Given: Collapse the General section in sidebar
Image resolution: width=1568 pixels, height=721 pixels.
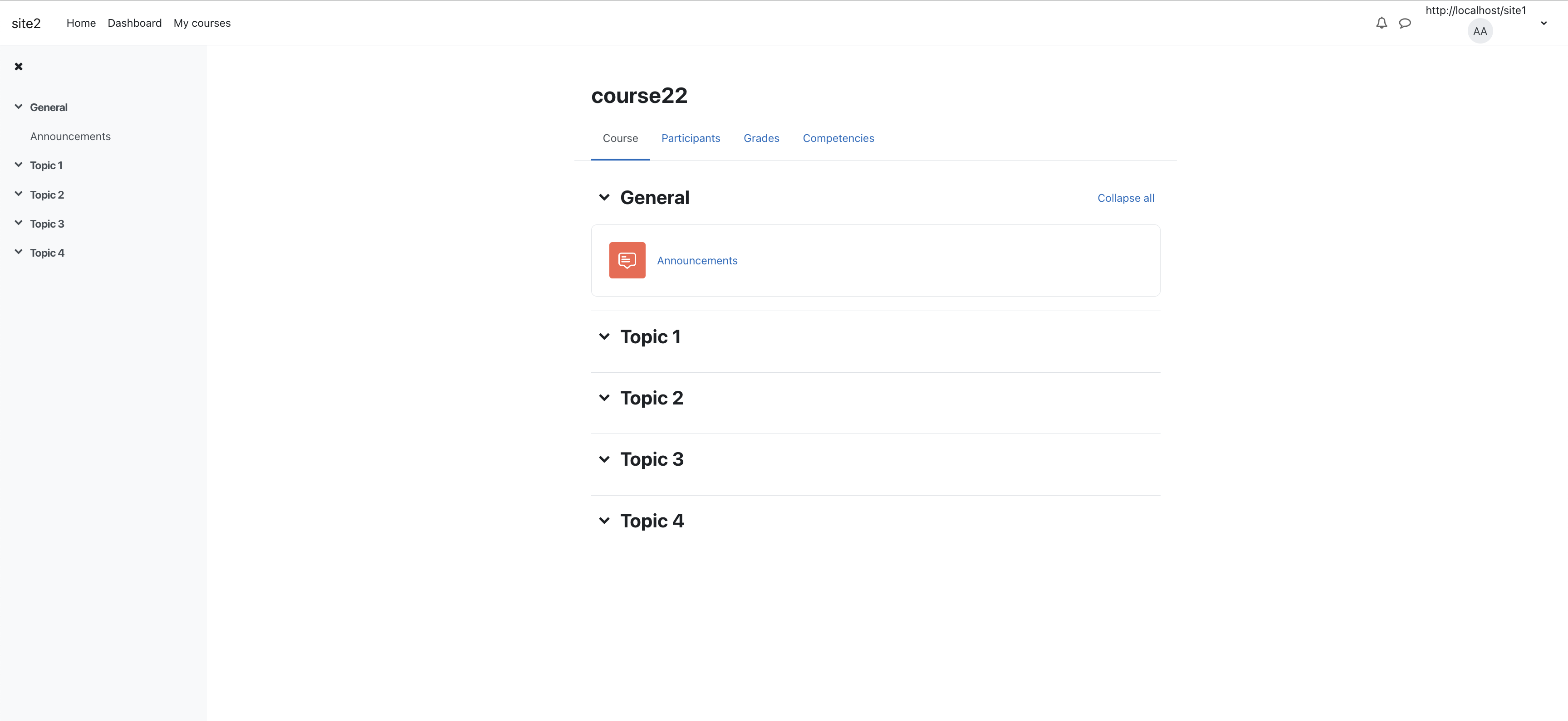Looking at the screenshot, I should click(x=18, y=107).
